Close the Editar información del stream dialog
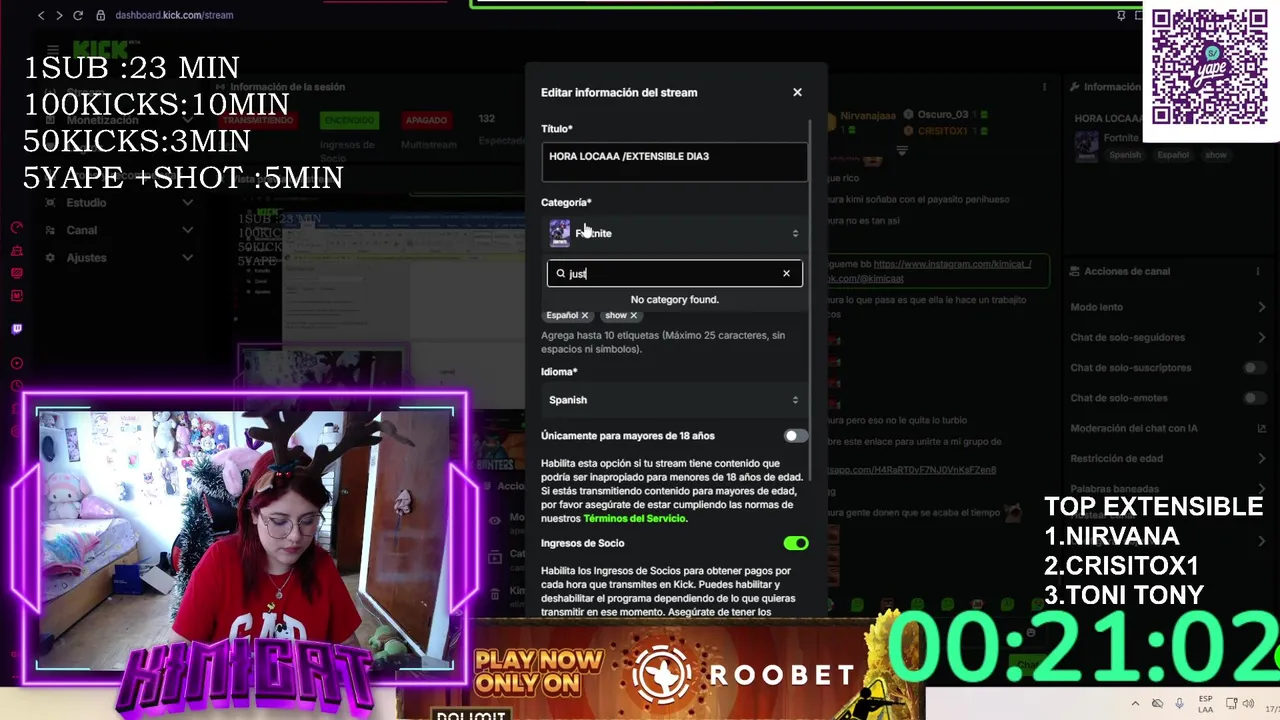Screen dimensions: 1280x720 click(797, 92)
